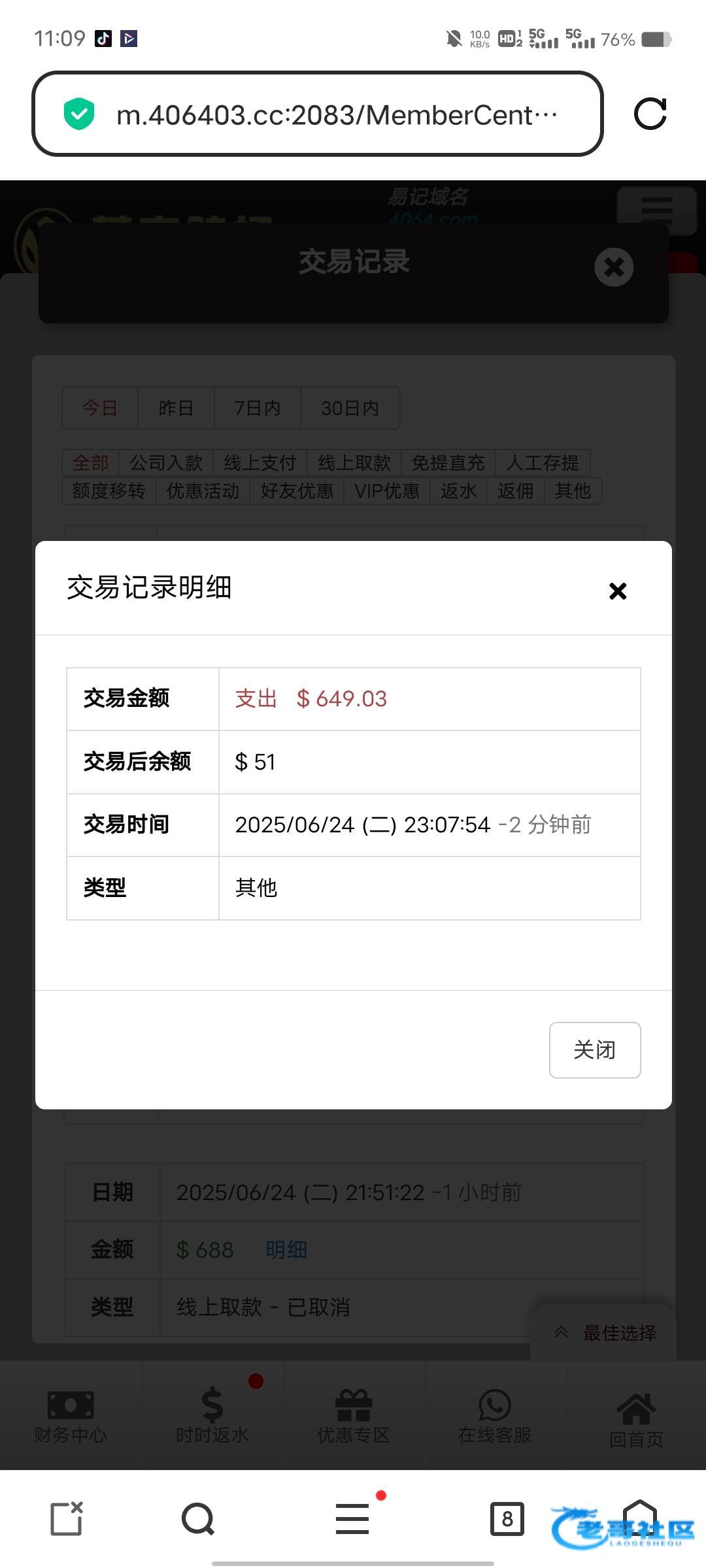This screenshot has height=1568, width=706.
Task: Filter by 线上取款 type
Action: pos(354,463)
